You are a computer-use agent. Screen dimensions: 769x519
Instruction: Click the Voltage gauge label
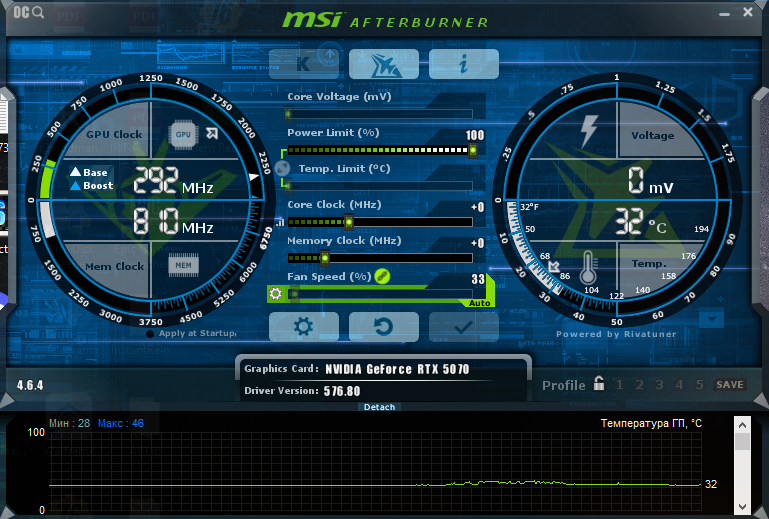coord(652,135)
